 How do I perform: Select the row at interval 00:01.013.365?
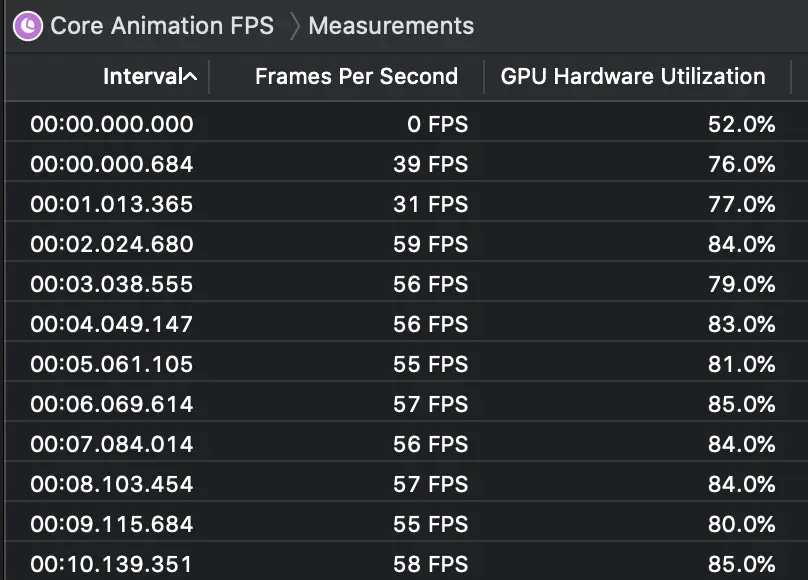(112, 204)
